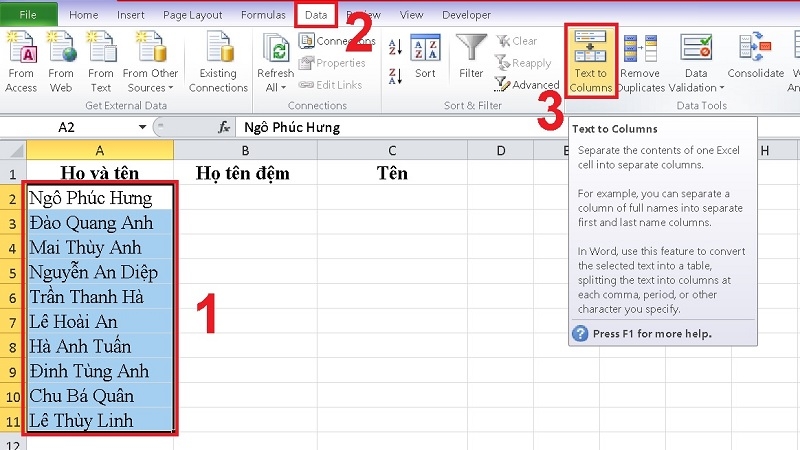This screenshot has width=800, height=450.
Task: Select cell "Chu Bá Quân"
Action: coord(100,395)
